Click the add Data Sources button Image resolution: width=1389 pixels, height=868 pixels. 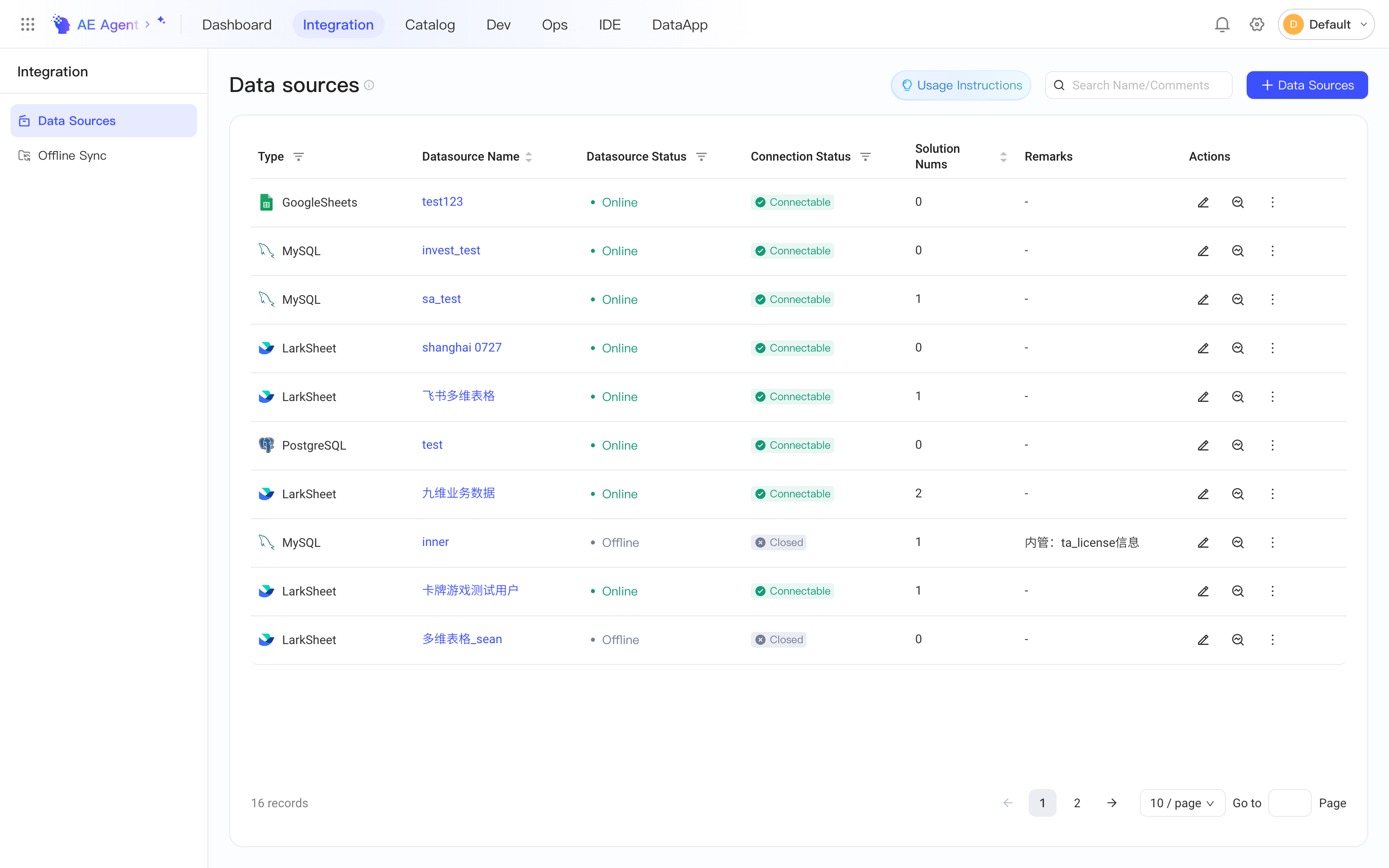[x=1307, y=85]
